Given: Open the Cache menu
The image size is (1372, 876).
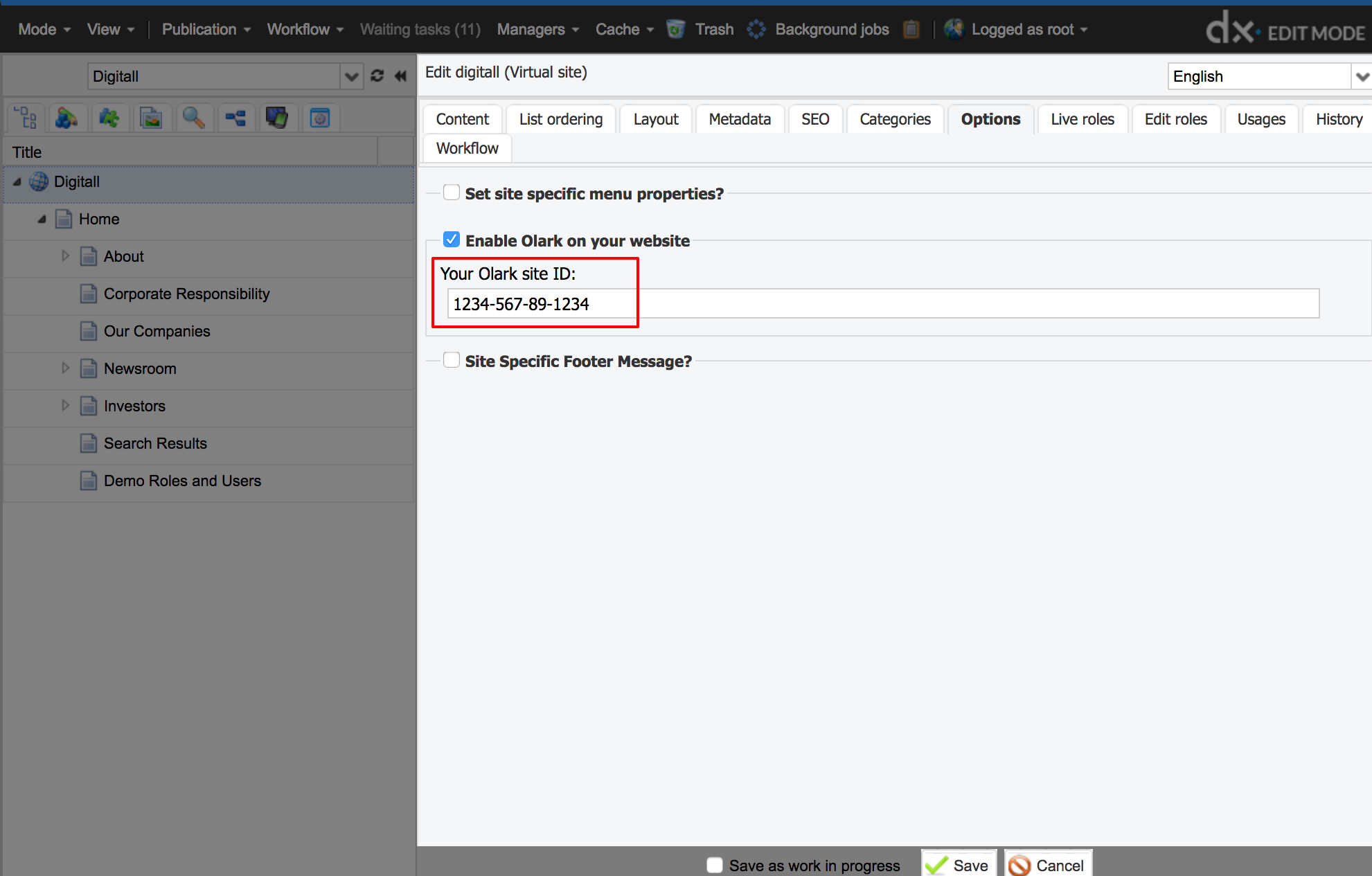Looking at the screenshot, I should click(x=625, y=29).
